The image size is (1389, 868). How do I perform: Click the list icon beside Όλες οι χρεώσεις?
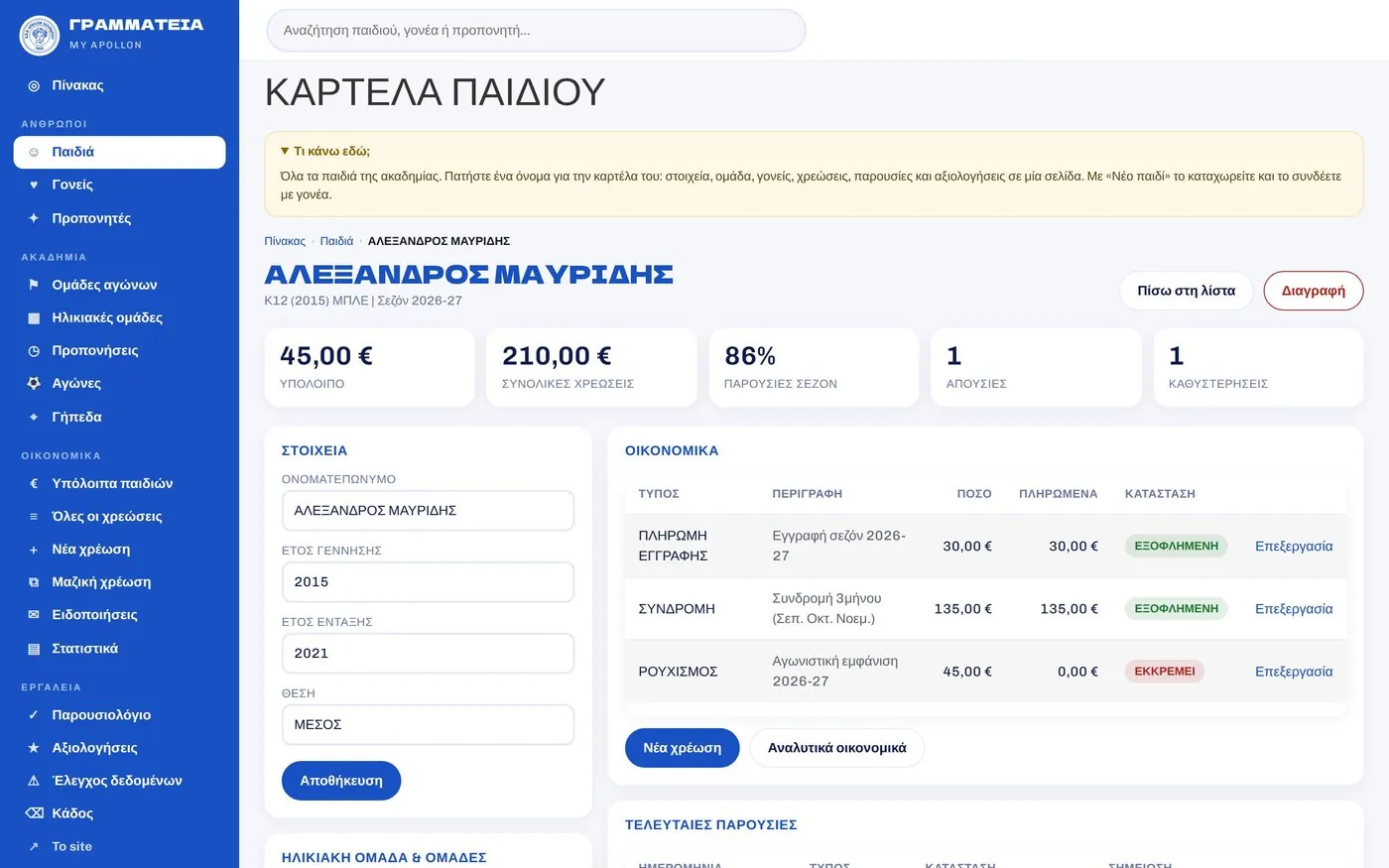point(34,516)
